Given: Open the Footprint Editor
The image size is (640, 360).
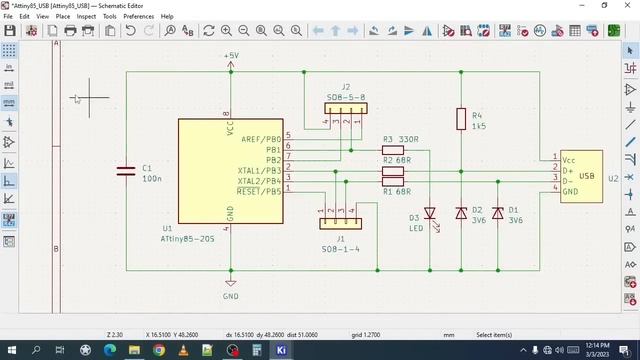Looking at the screenshot, I should pyautogui.click(x=483, y=31).
